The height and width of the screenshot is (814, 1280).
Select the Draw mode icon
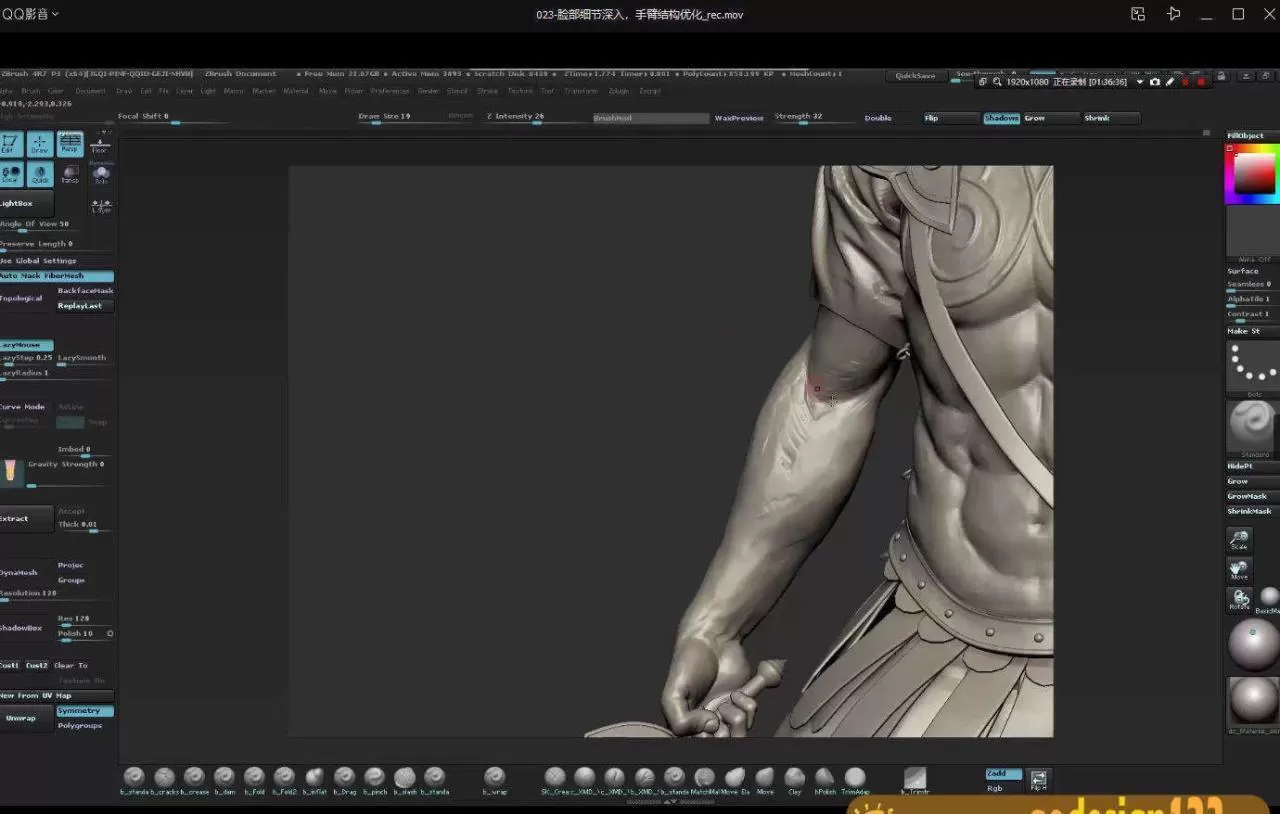pos(40,144)
